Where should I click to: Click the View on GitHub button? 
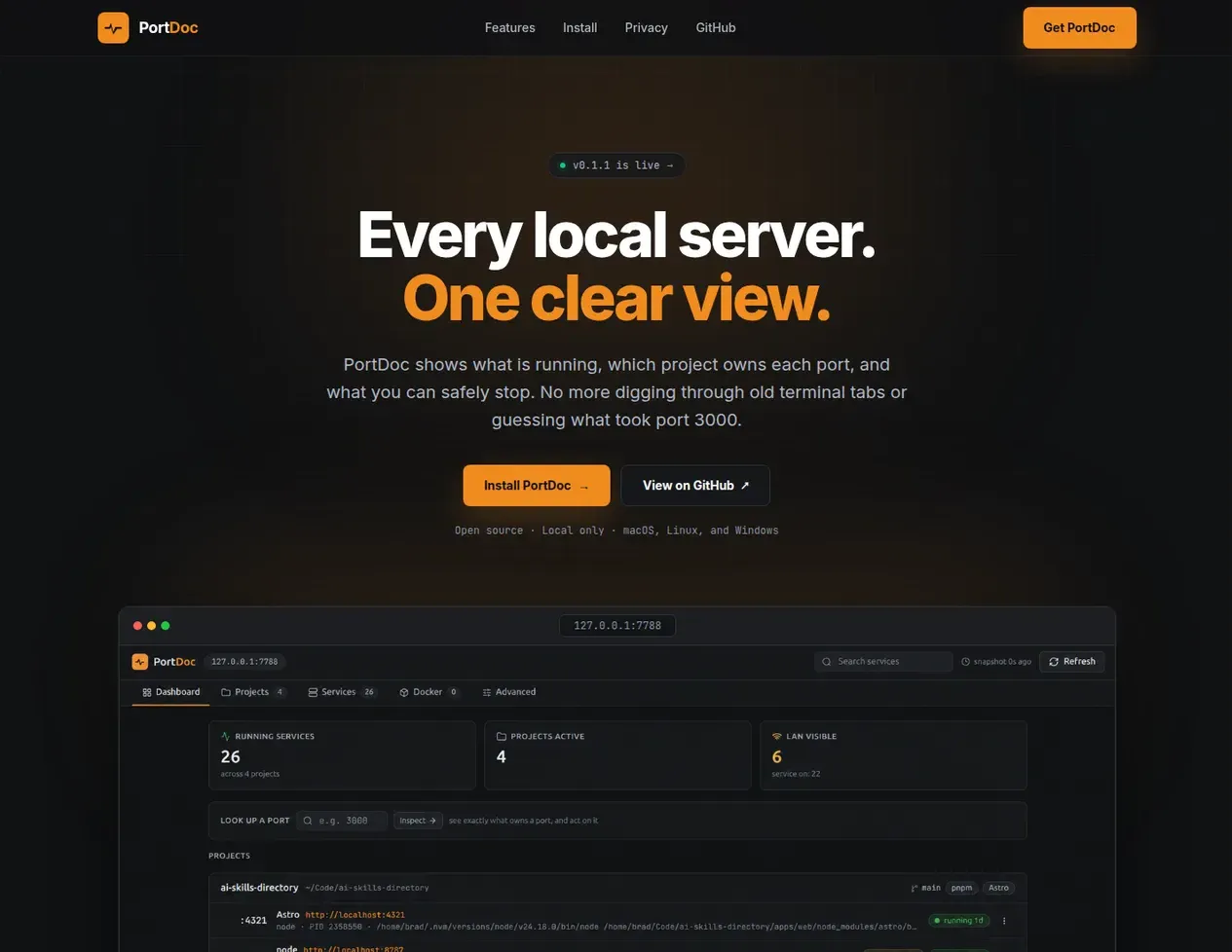pyautogui.click(x=695, y=486)
